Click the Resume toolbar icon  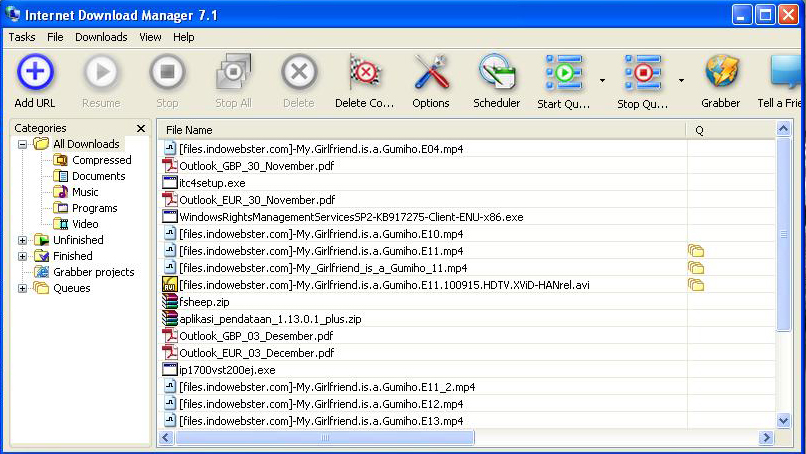point(101,72)
